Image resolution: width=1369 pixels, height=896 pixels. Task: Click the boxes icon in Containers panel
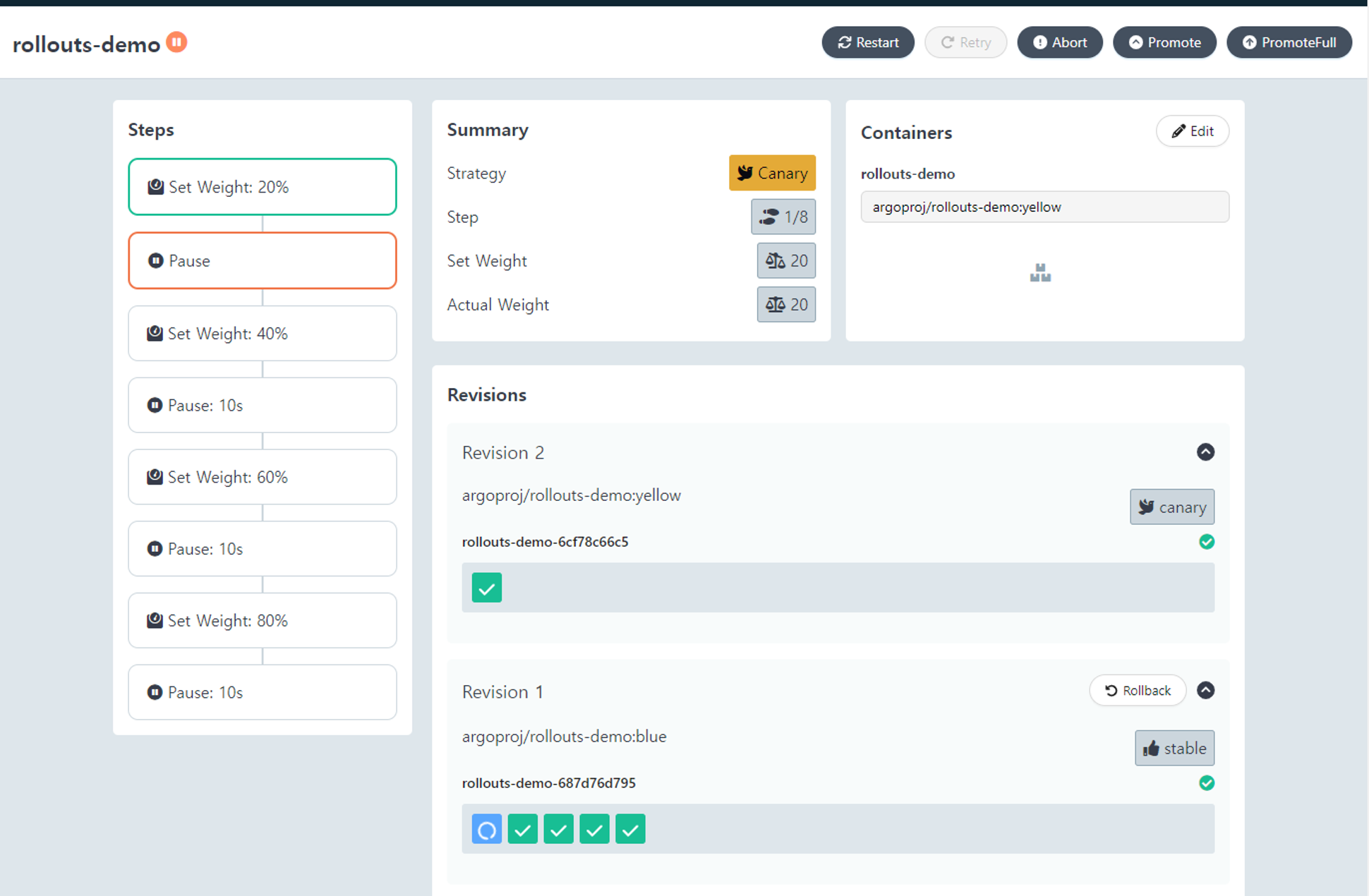click(x=1040, y=272)
